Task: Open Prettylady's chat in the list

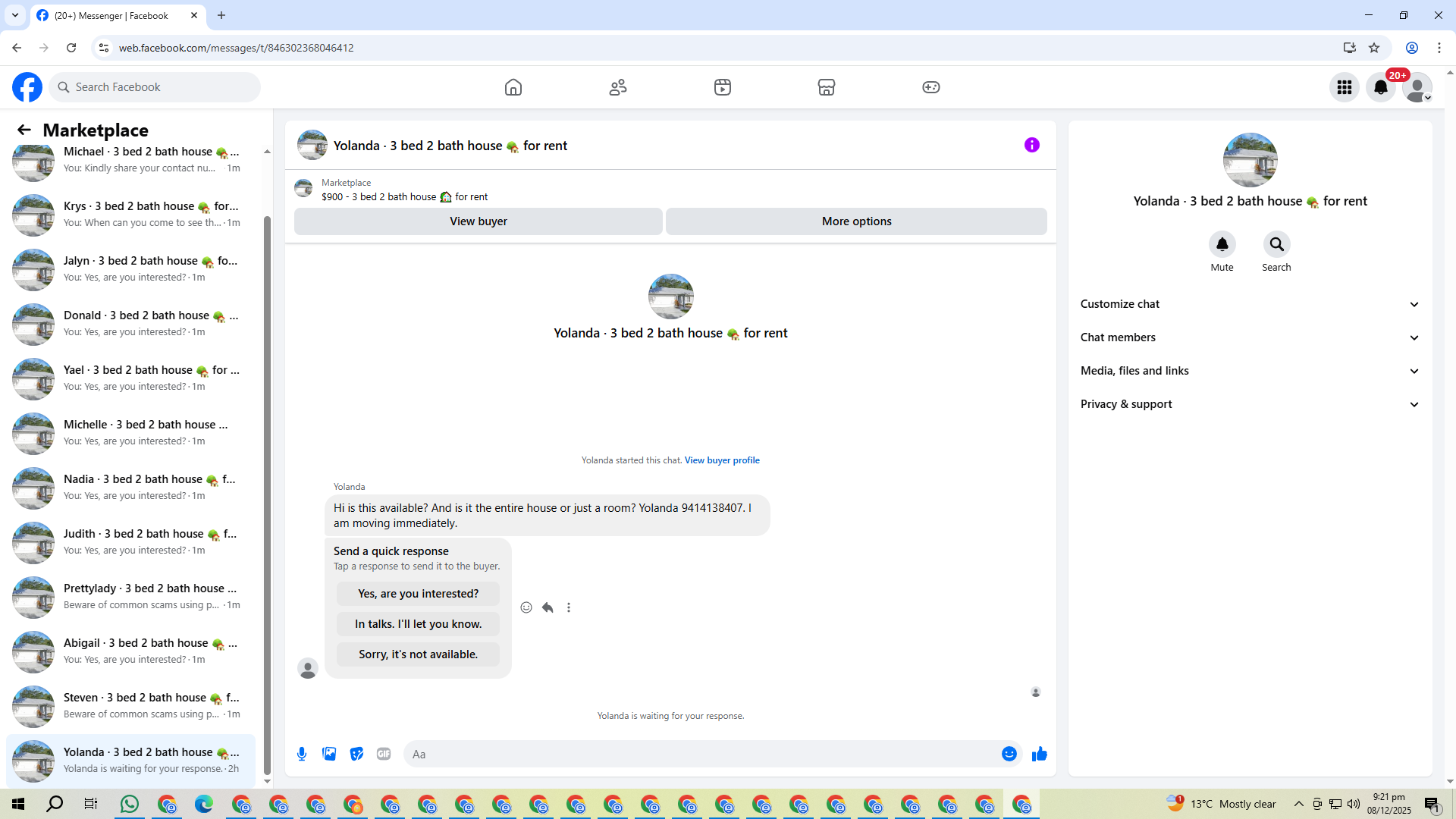Action: (130, 597)
